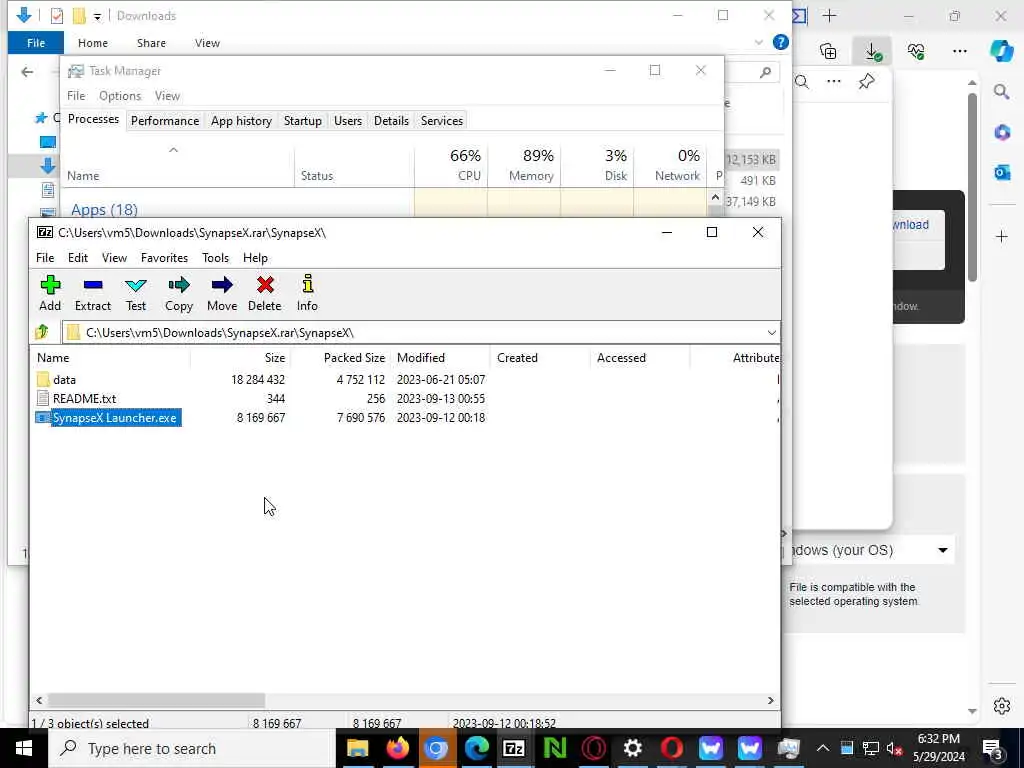The image size is (1024, 768).
Task: Open the File menu in 7-Zip
Action: (45, 258)
